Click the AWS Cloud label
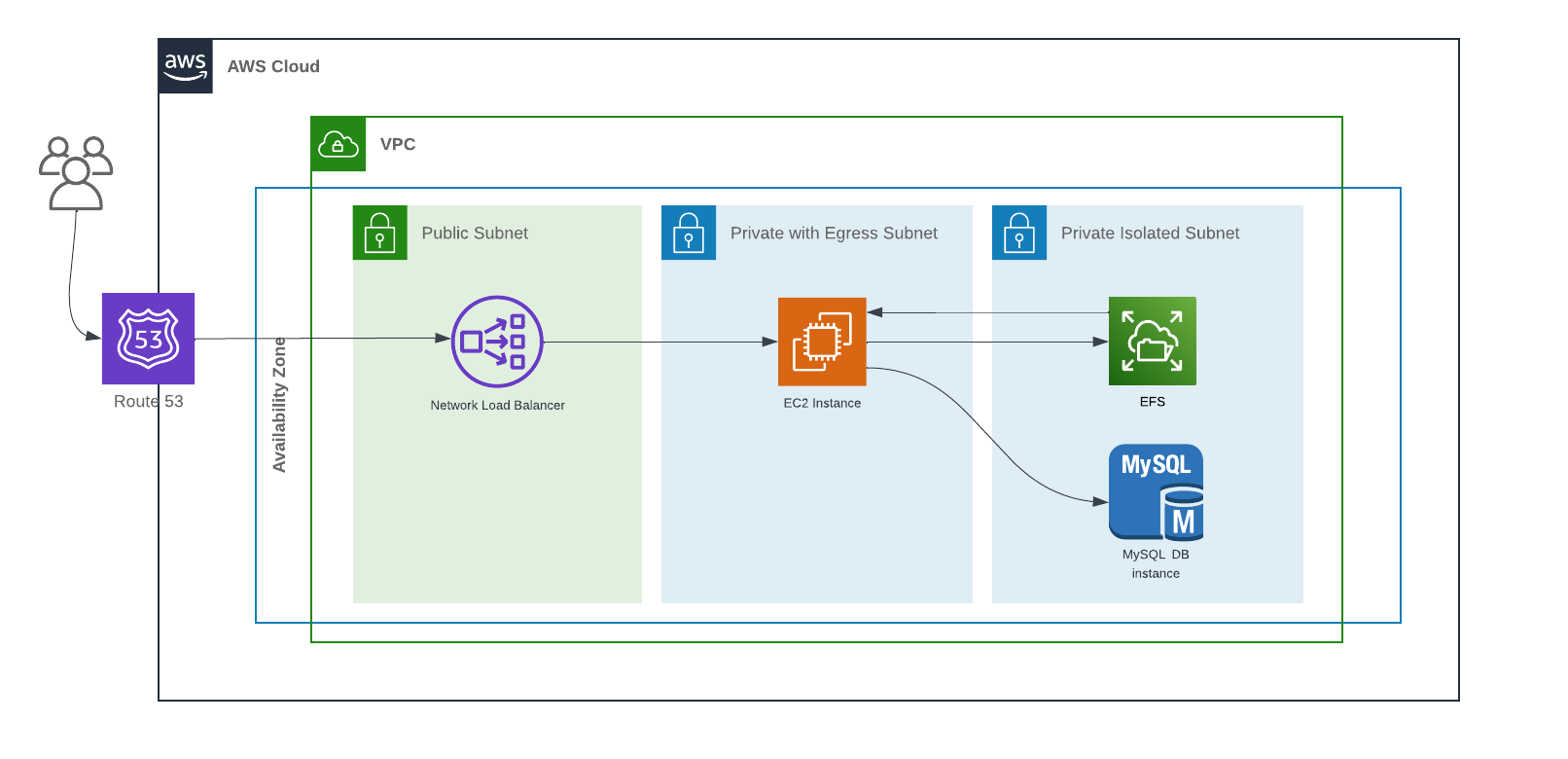The image size is (1568, 759). pyautogui.click(x=273, y=66)
